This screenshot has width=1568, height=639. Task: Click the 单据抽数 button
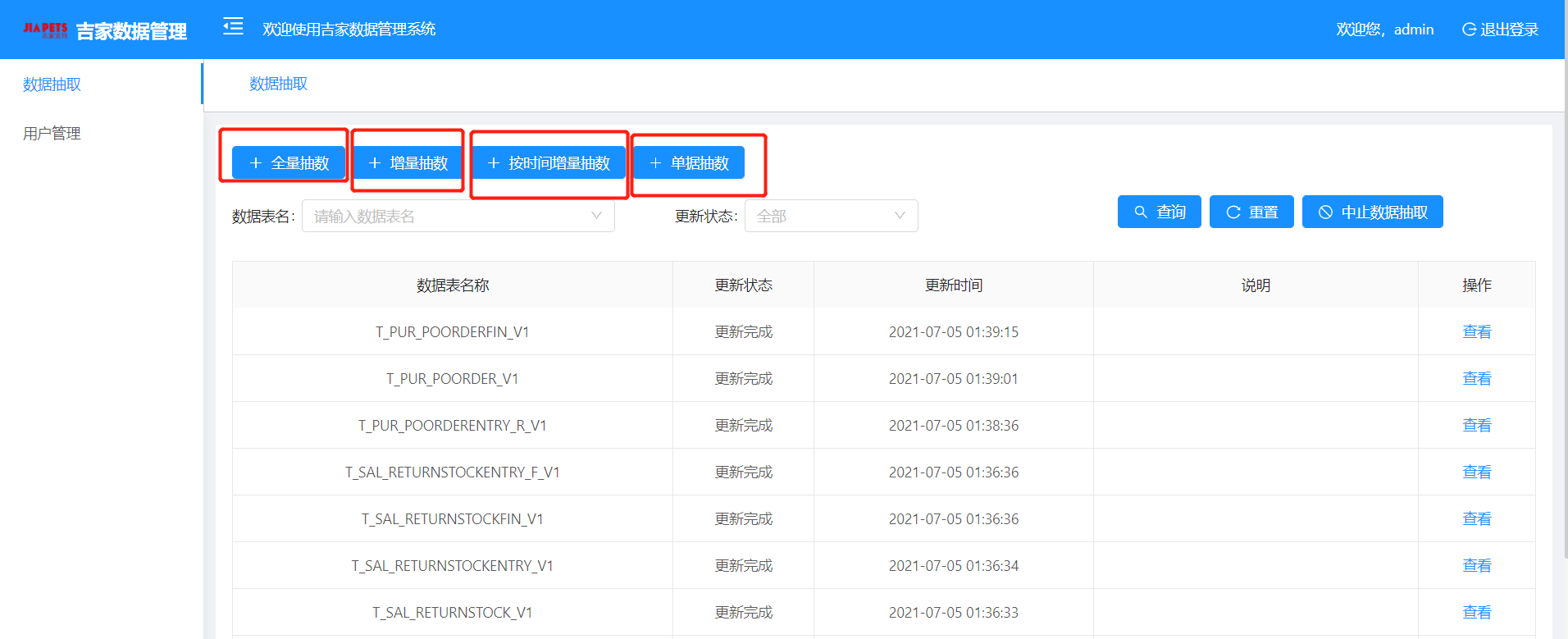point(689,162)
